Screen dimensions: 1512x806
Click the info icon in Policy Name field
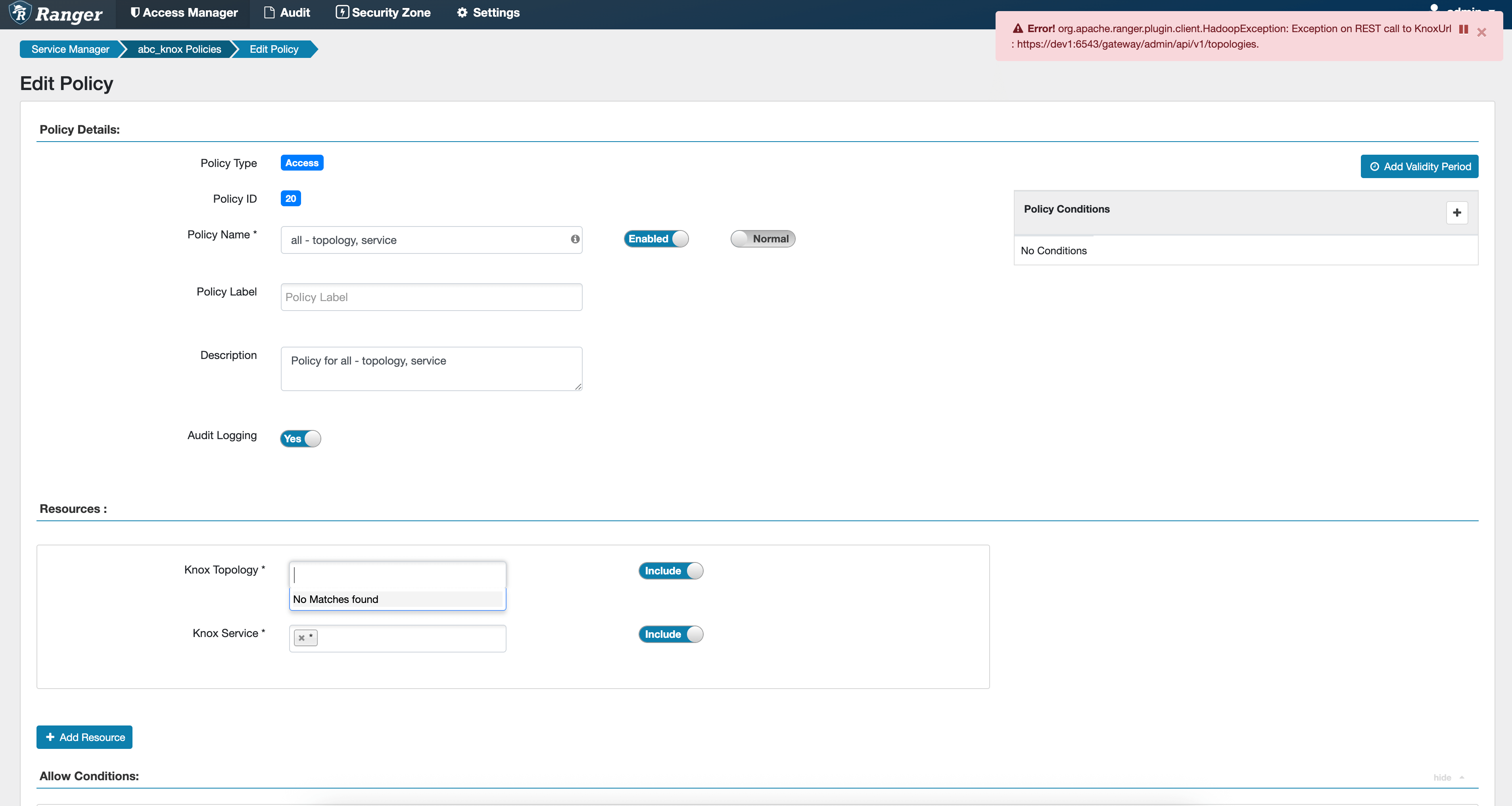[575, 239]
